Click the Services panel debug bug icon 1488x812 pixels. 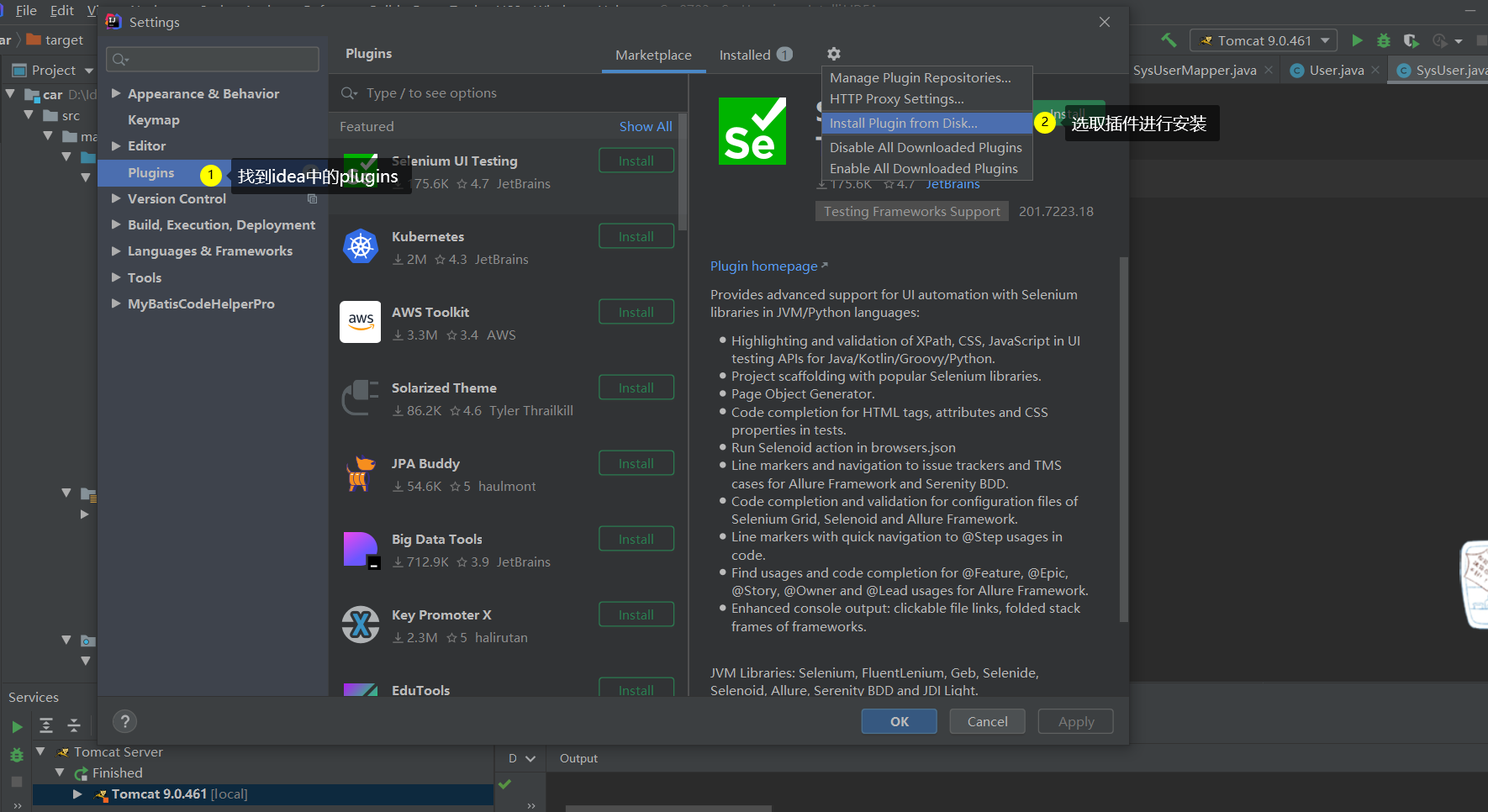[x=17, y=755]
